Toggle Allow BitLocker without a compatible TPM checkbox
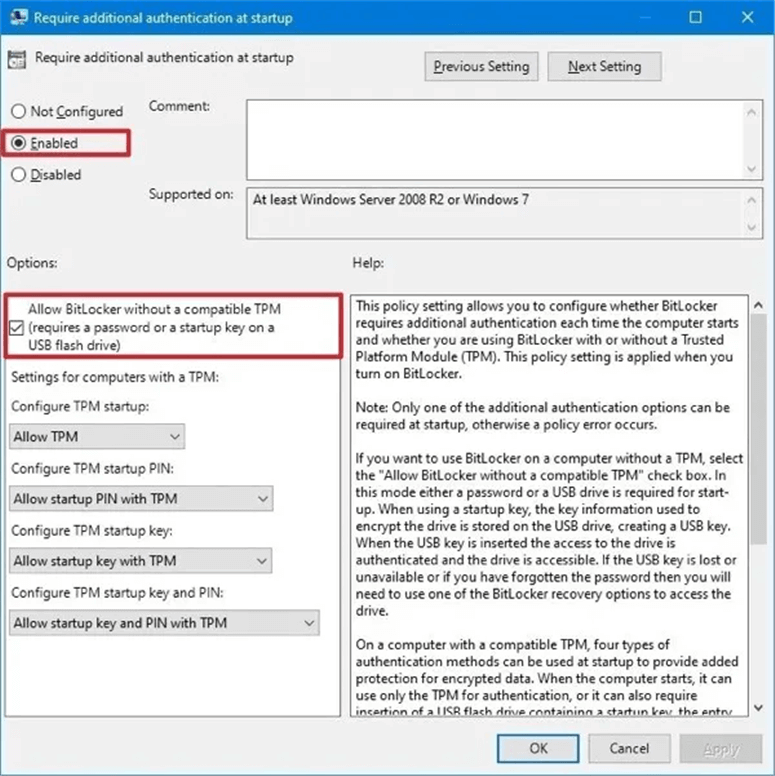The image size is (775, 776). (17, 328)
